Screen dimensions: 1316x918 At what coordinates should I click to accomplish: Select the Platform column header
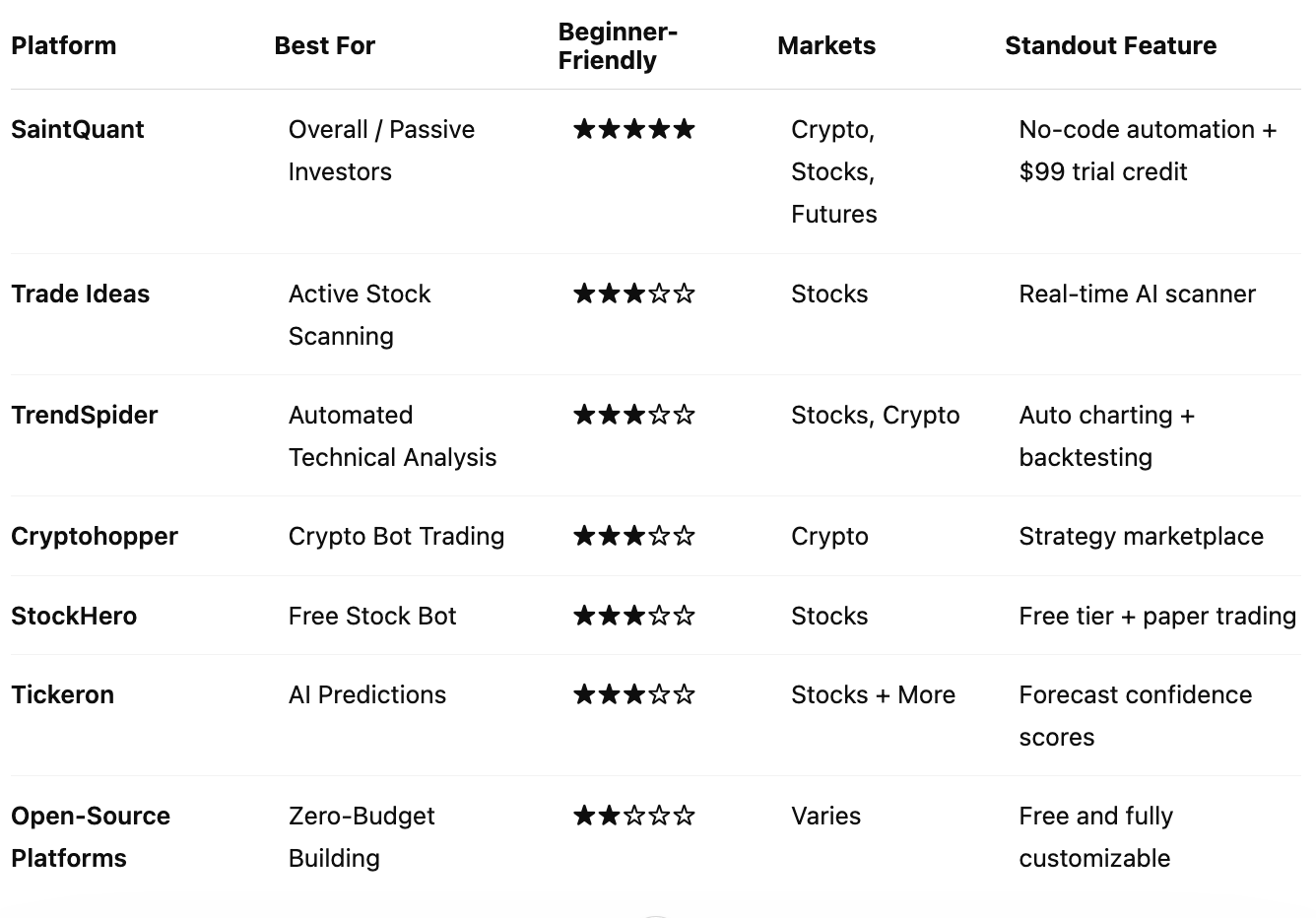coord(63,45)
